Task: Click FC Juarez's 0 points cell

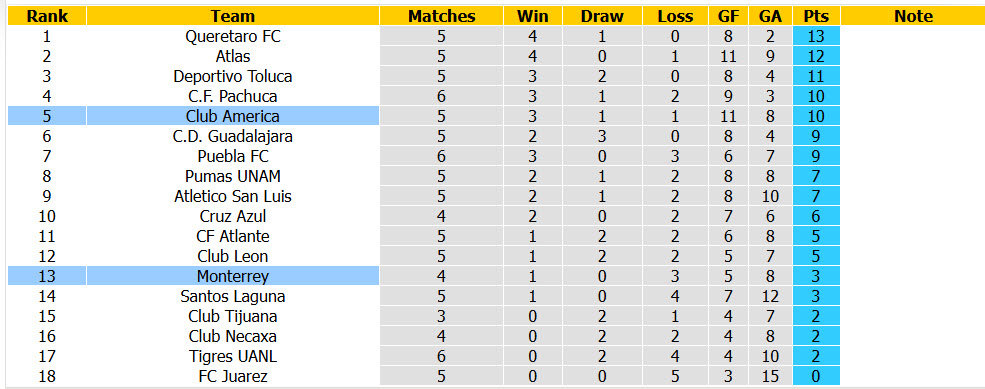Action: pos(816,376)
